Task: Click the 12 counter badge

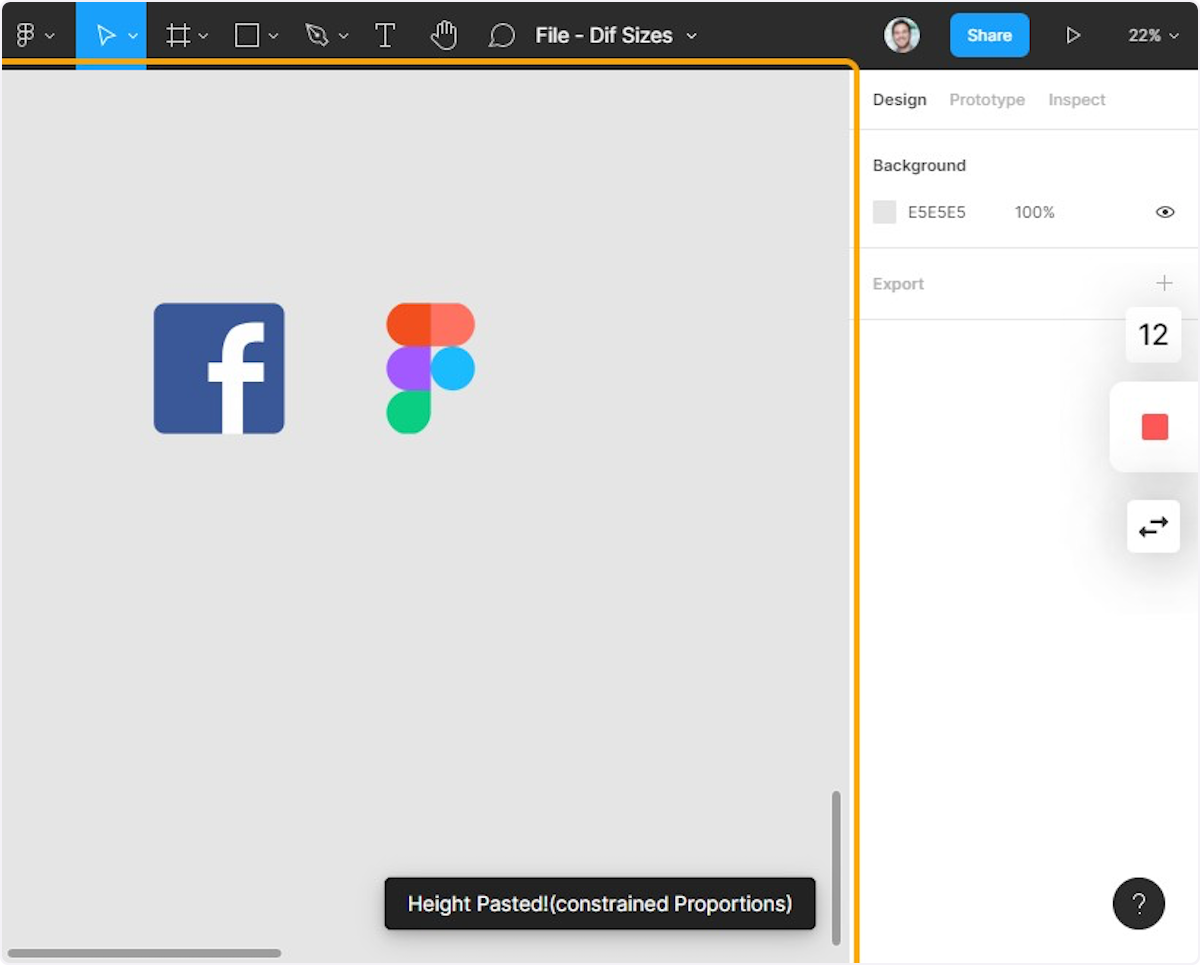Action: click(x=1153, y=335)
